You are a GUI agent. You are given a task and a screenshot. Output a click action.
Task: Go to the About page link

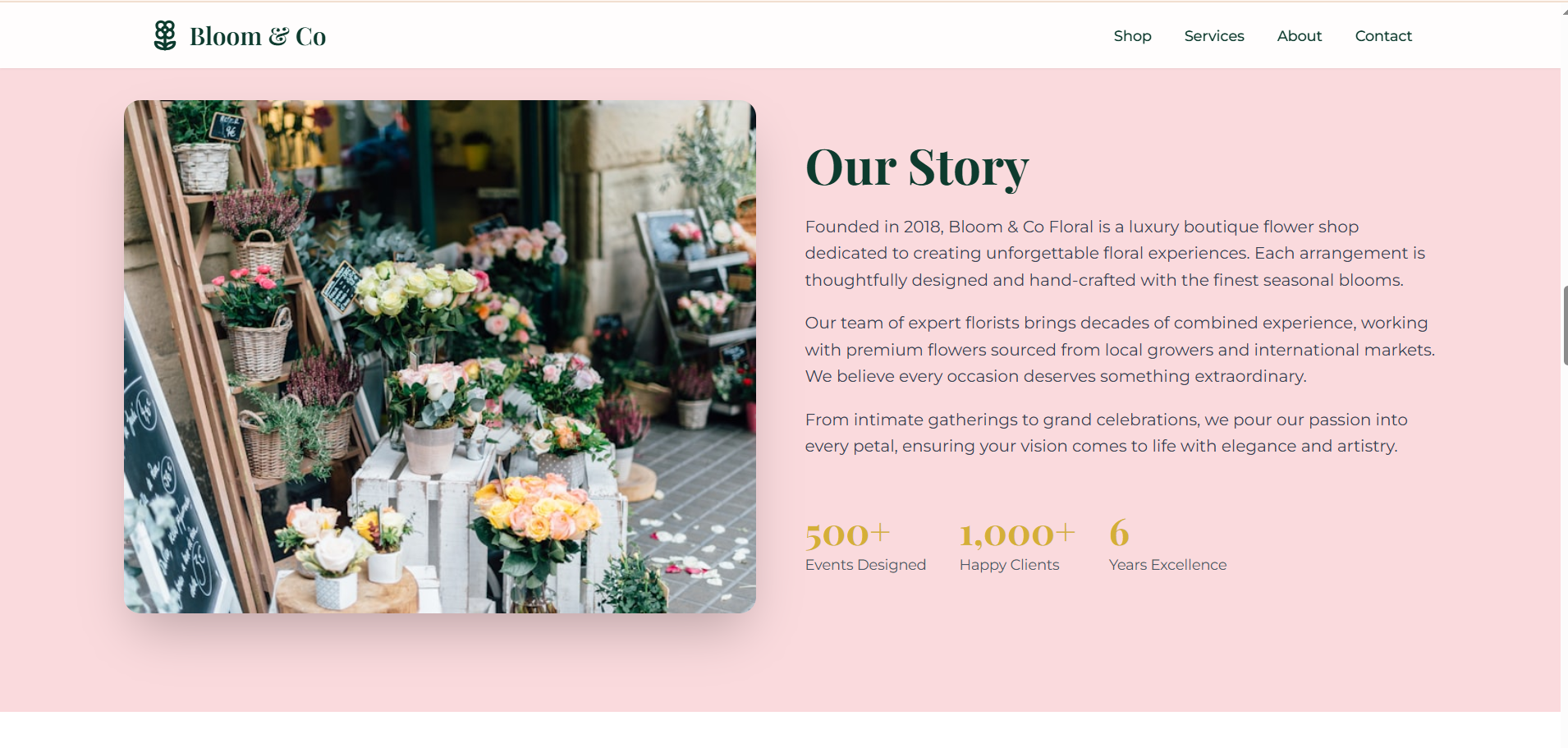pos(1300,36)
